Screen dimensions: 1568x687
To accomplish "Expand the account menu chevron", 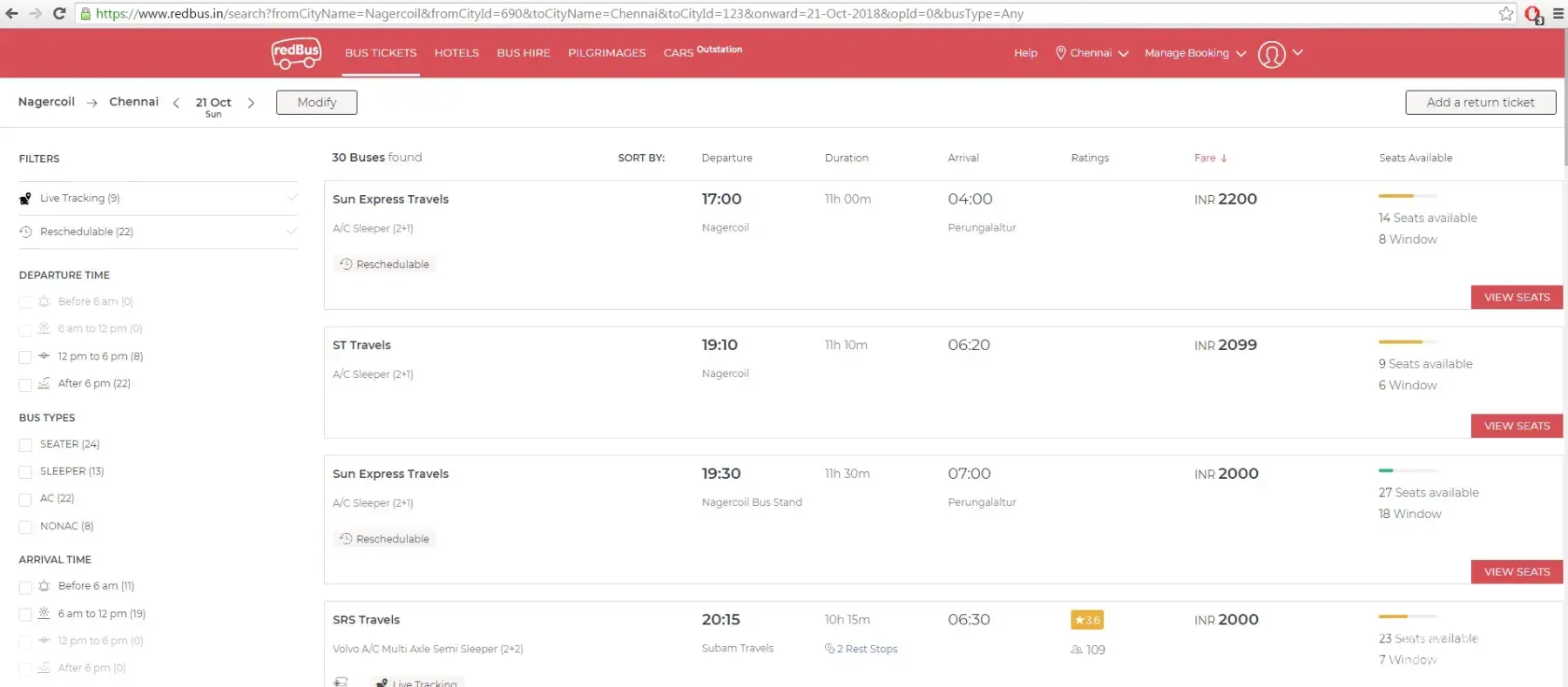I will 1298,52.
